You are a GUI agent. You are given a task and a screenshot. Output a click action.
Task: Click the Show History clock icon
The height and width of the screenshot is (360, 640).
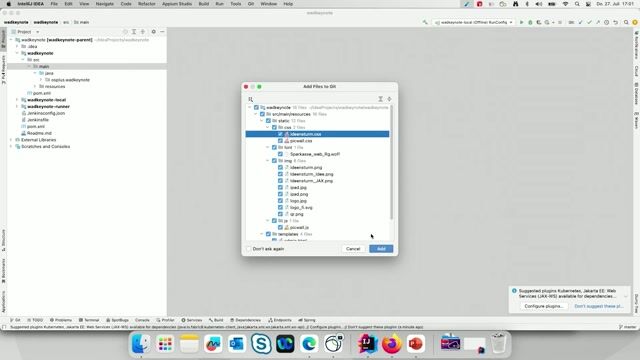[607, 22]
